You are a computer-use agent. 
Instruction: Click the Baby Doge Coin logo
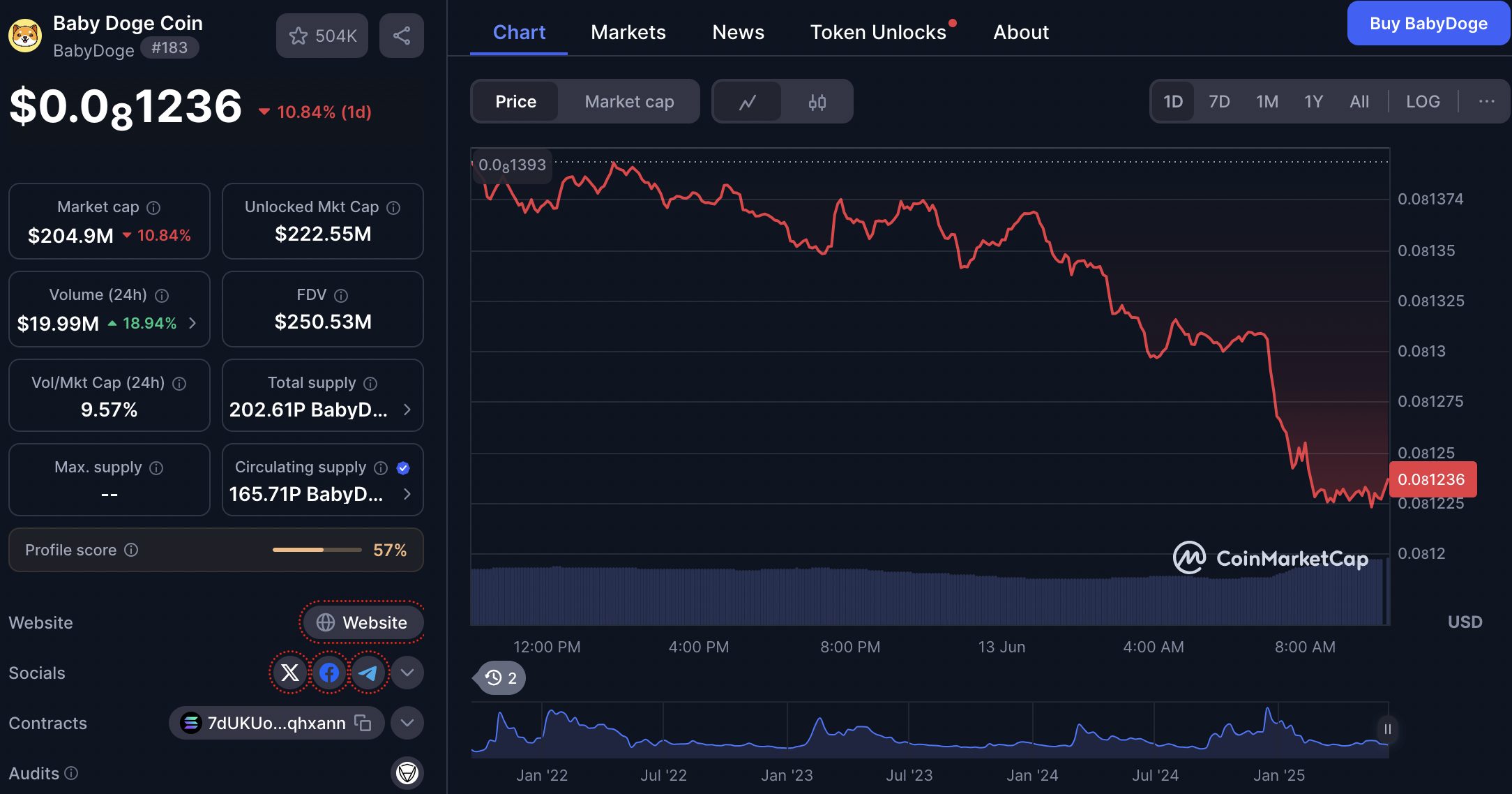[x=25, y=36]
